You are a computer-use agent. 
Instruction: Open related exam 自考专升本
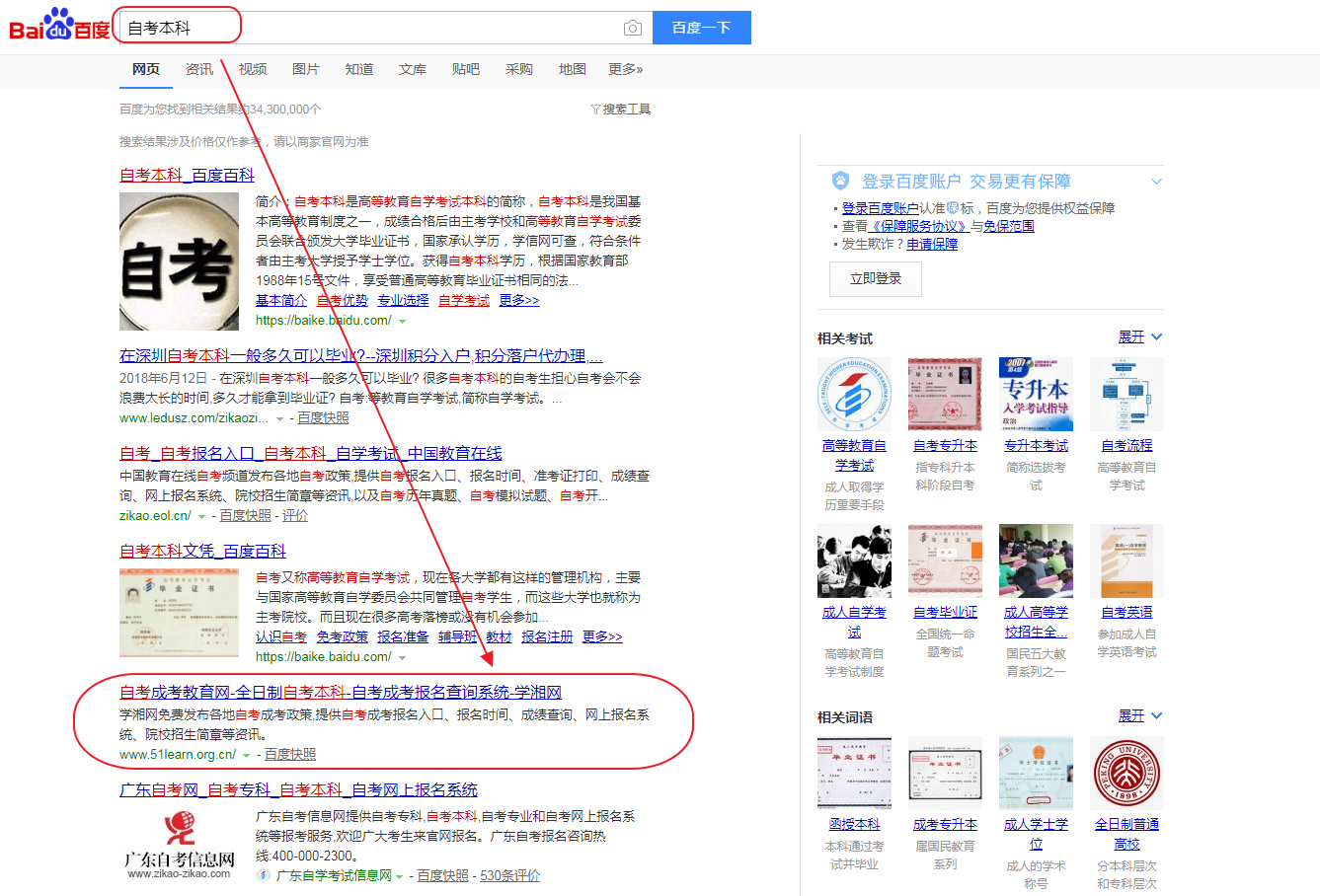click(945, 446)
